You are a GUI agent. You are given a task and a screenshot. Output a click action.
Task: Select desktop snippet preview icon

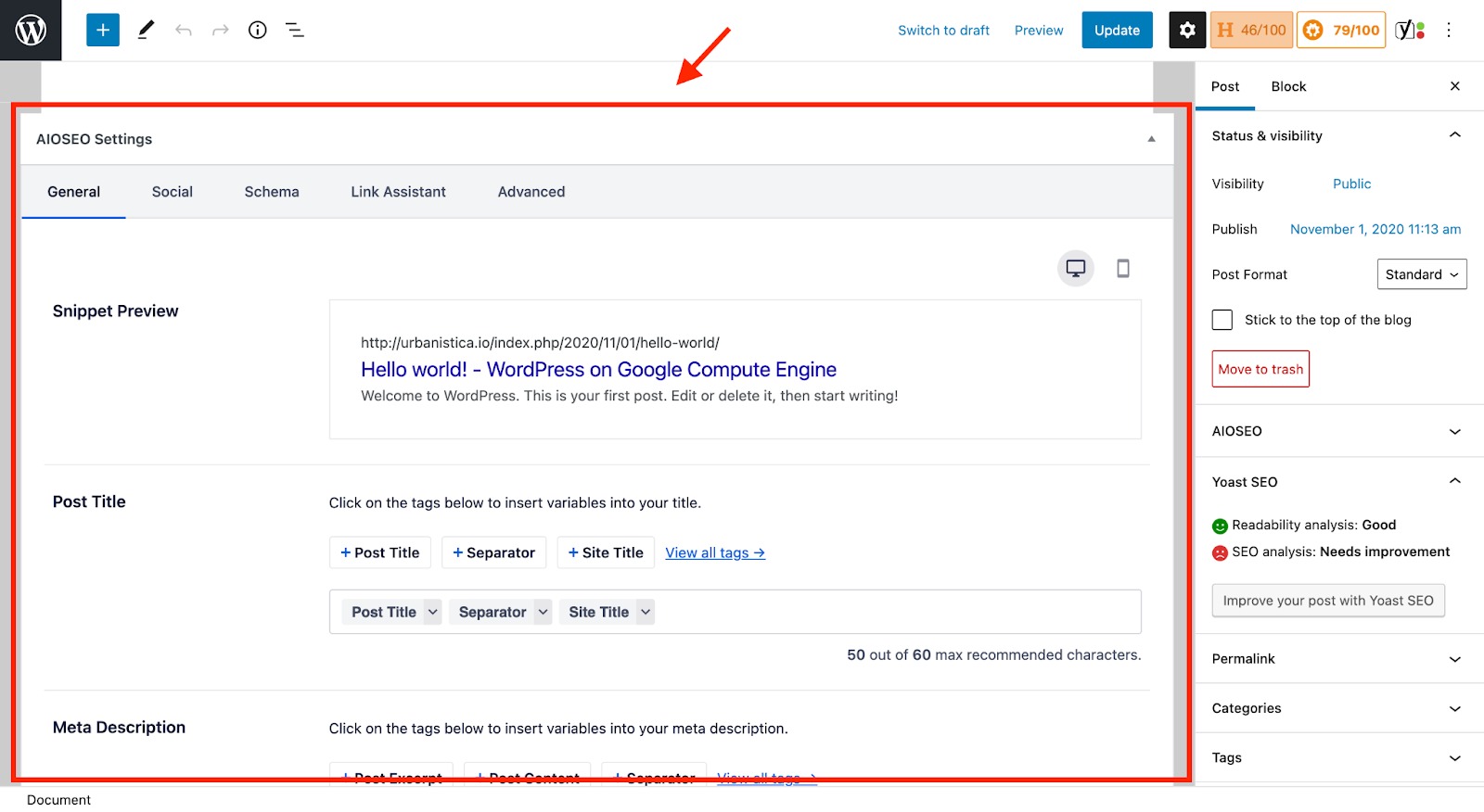tap(1075, 269)
